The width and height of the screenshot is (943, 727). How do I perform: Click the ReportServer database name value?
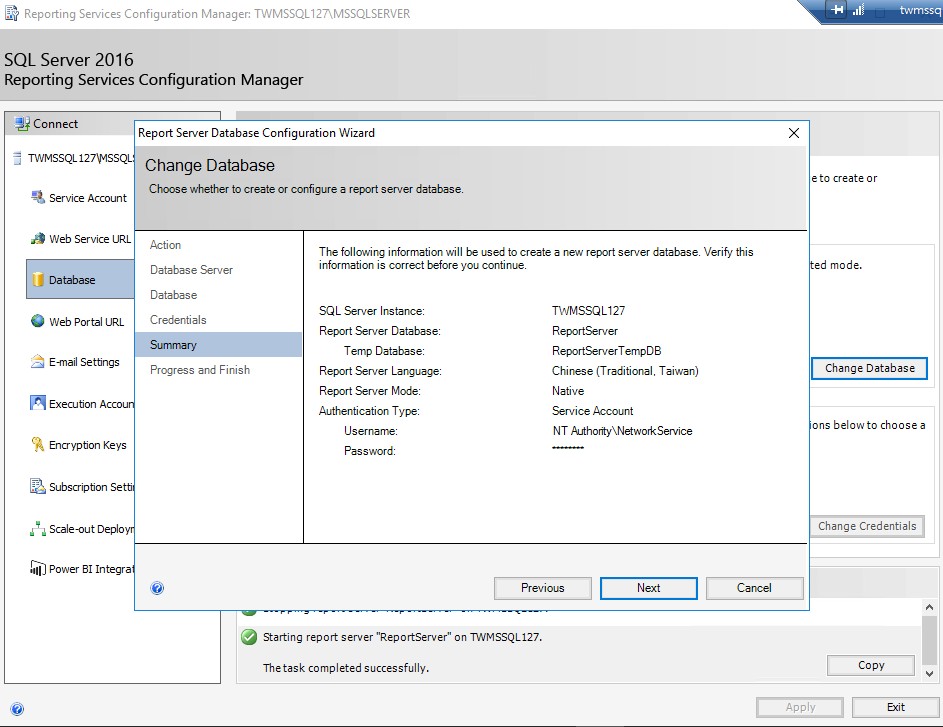click(585, 331)
